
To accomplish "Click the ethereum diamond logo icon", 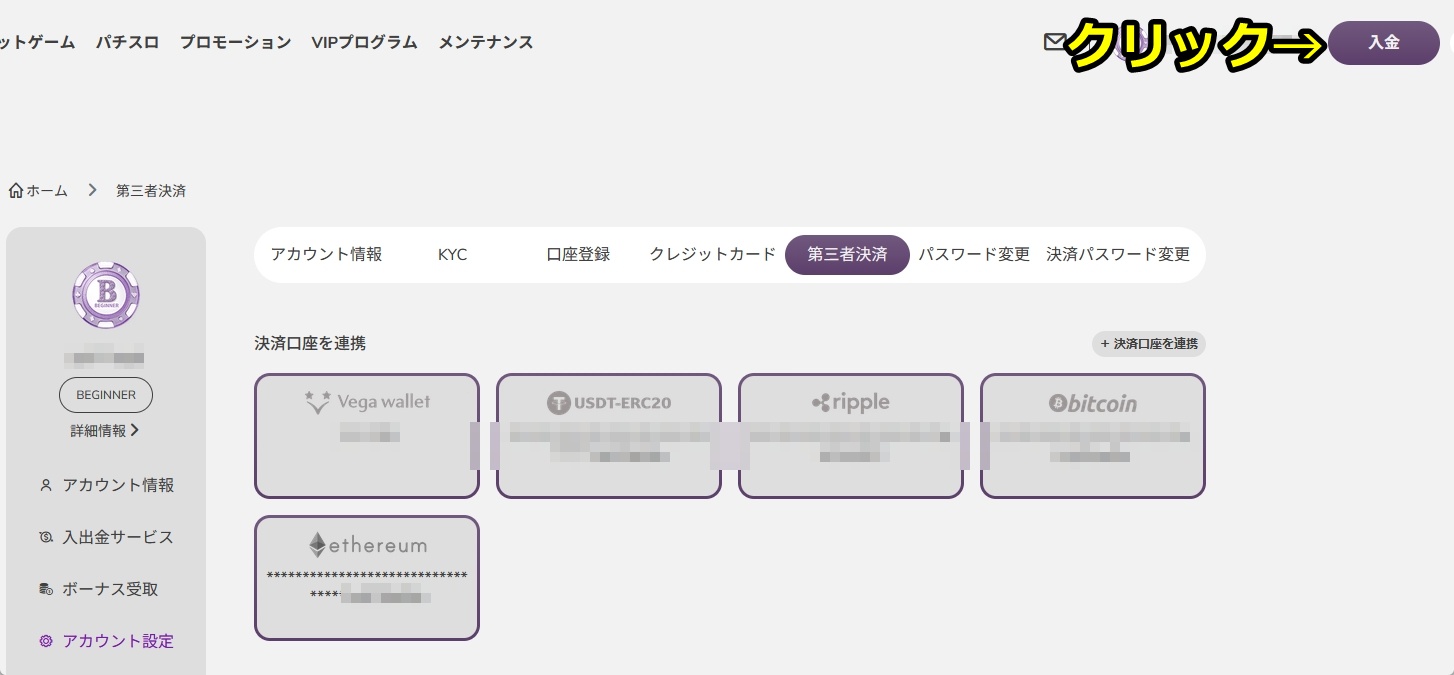I will coord(317,545).
